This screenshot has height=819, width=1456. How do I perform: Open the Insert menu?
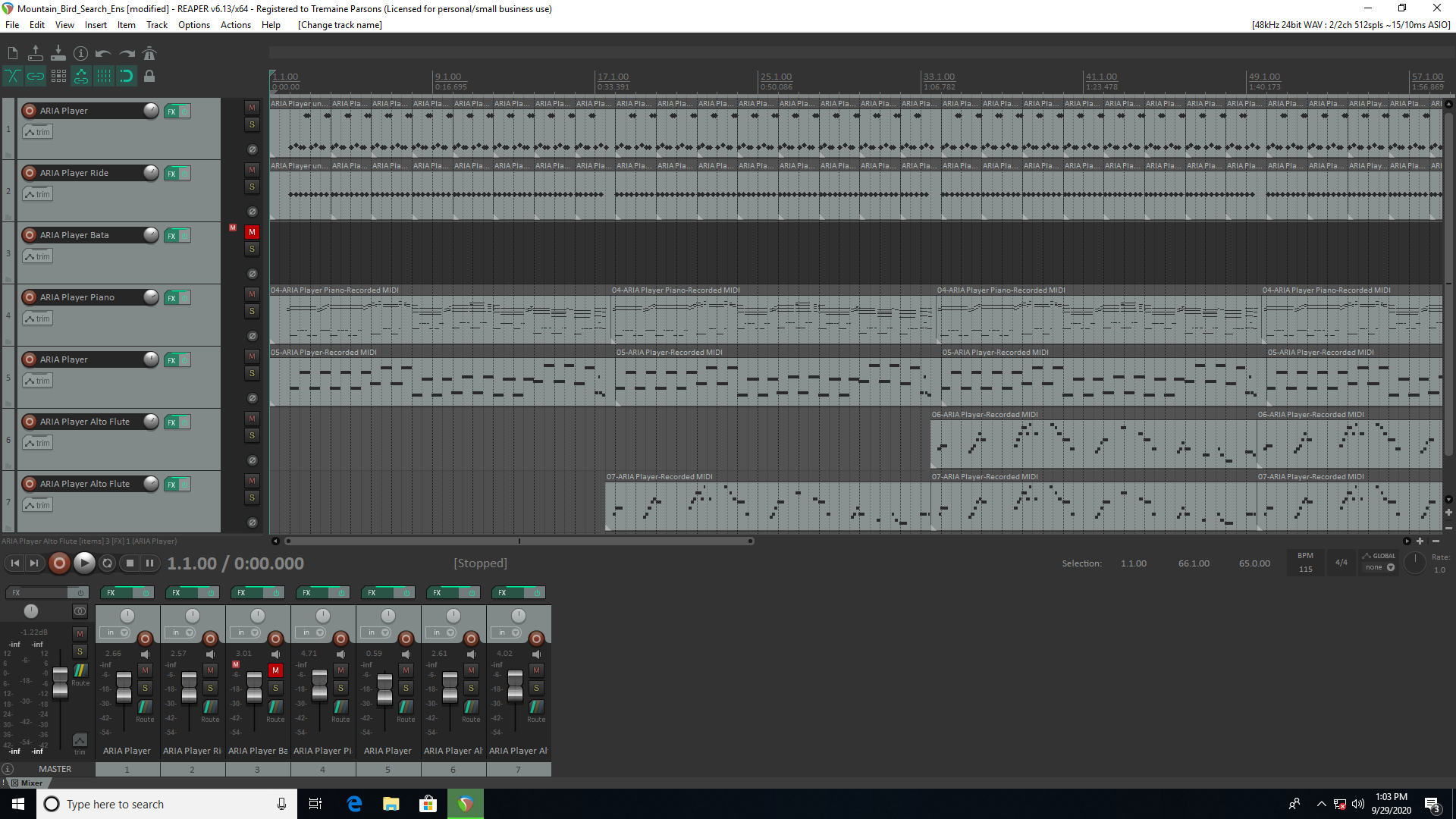96,25
